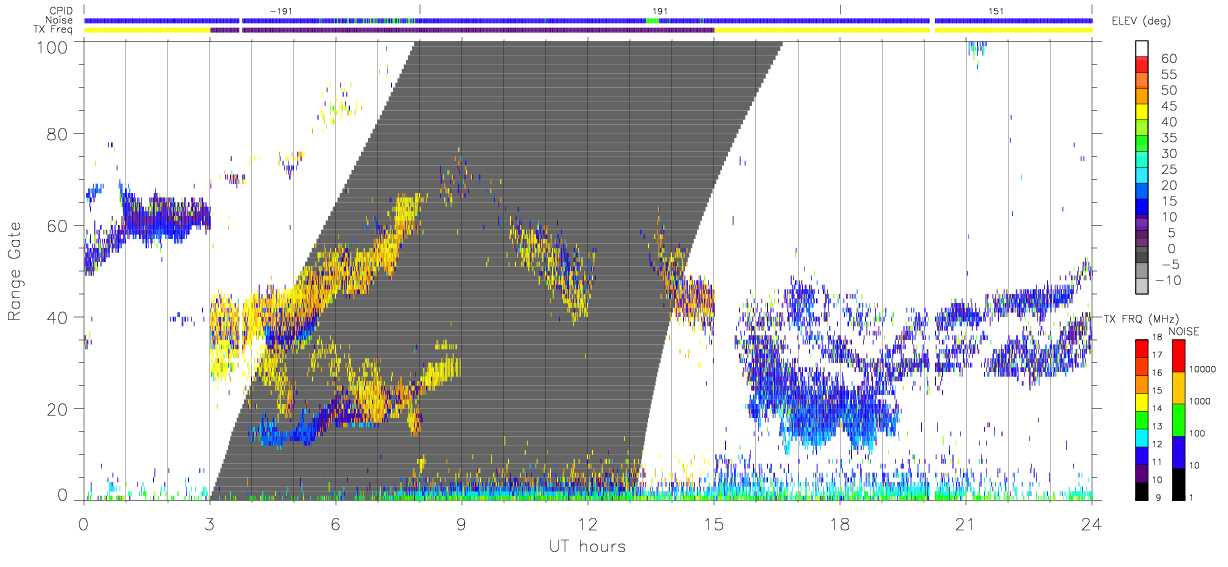1228x567 pixels.
Task: Click the 20 tick label on Range Gate axis
Action: [59, 409]
